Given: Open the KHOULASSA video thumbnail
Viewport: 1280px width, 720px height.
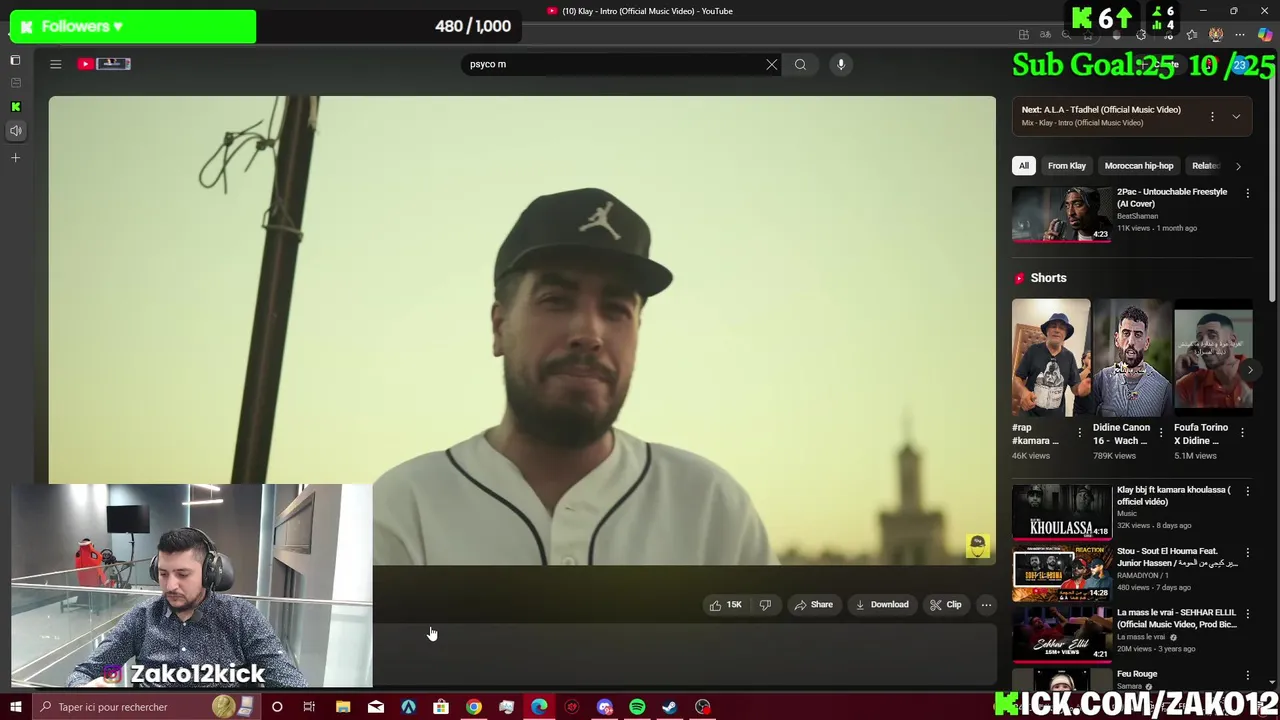Looking at the screenshot, I should click(x=1061, y=512).
